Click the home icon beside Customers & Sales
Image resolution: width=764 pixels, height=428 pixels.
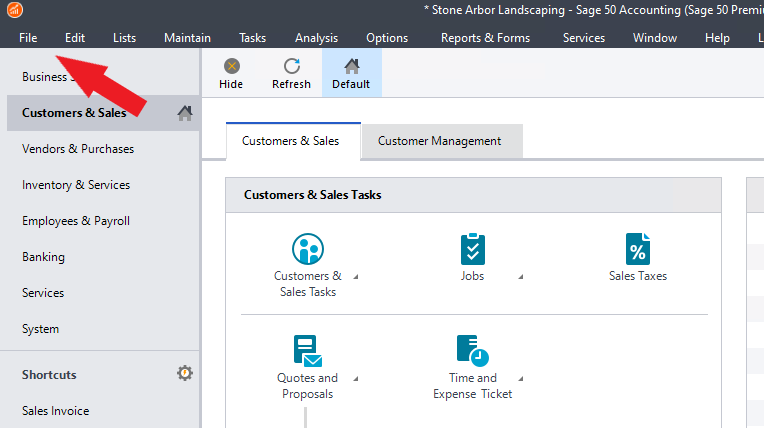[185, 113]
